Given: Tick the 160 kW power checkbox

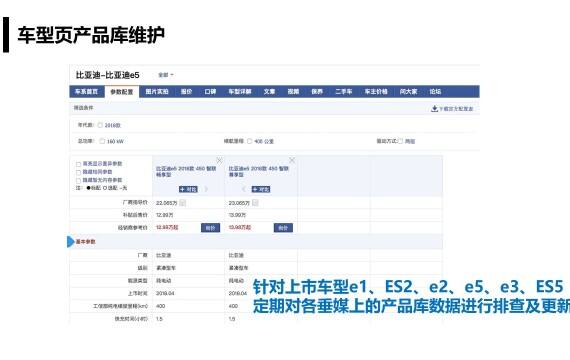Looking at the screenshot, I should pos(102,141).
